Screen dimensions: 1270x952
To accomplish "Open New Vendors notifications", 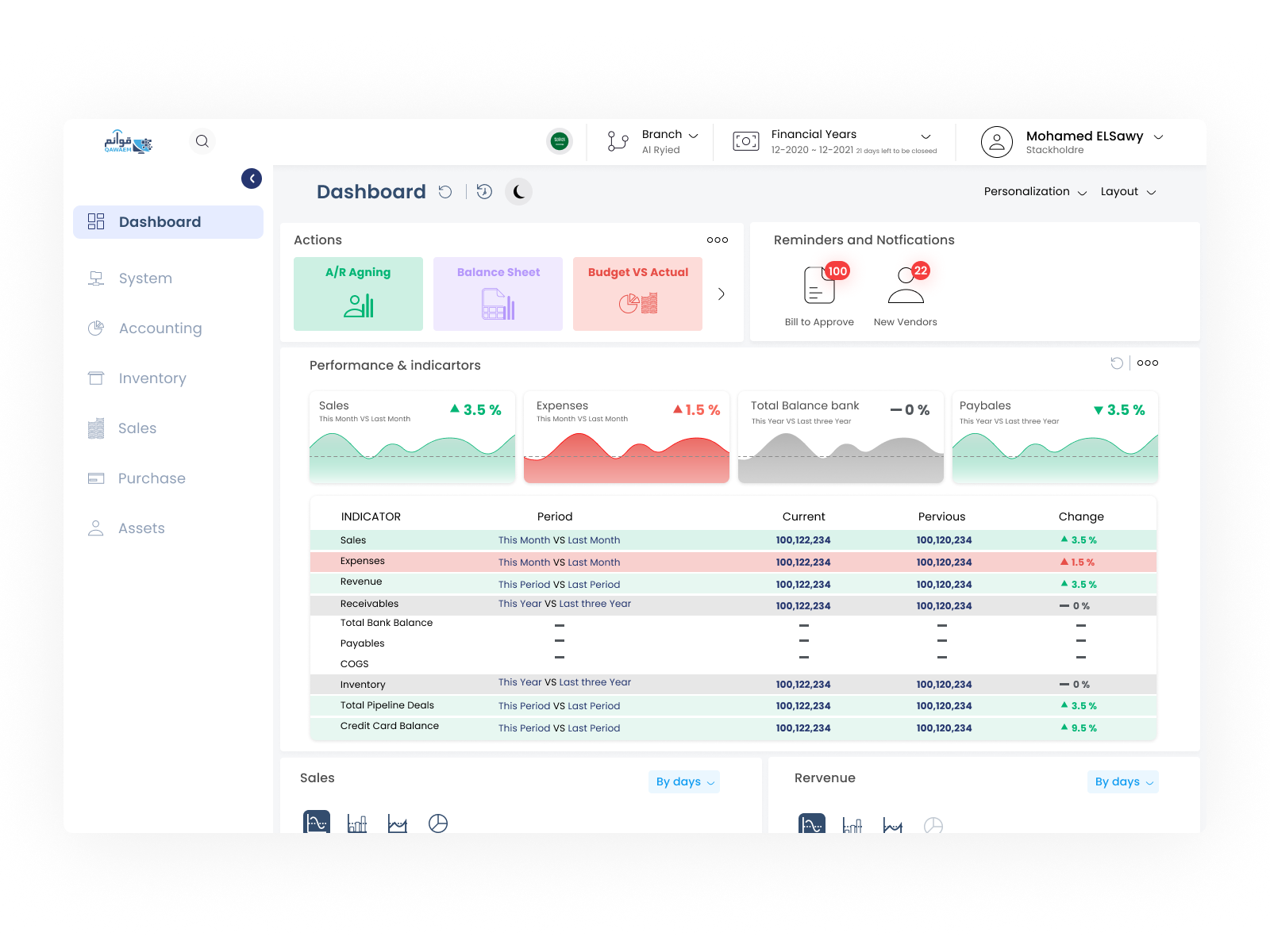I will click(905, 287).
